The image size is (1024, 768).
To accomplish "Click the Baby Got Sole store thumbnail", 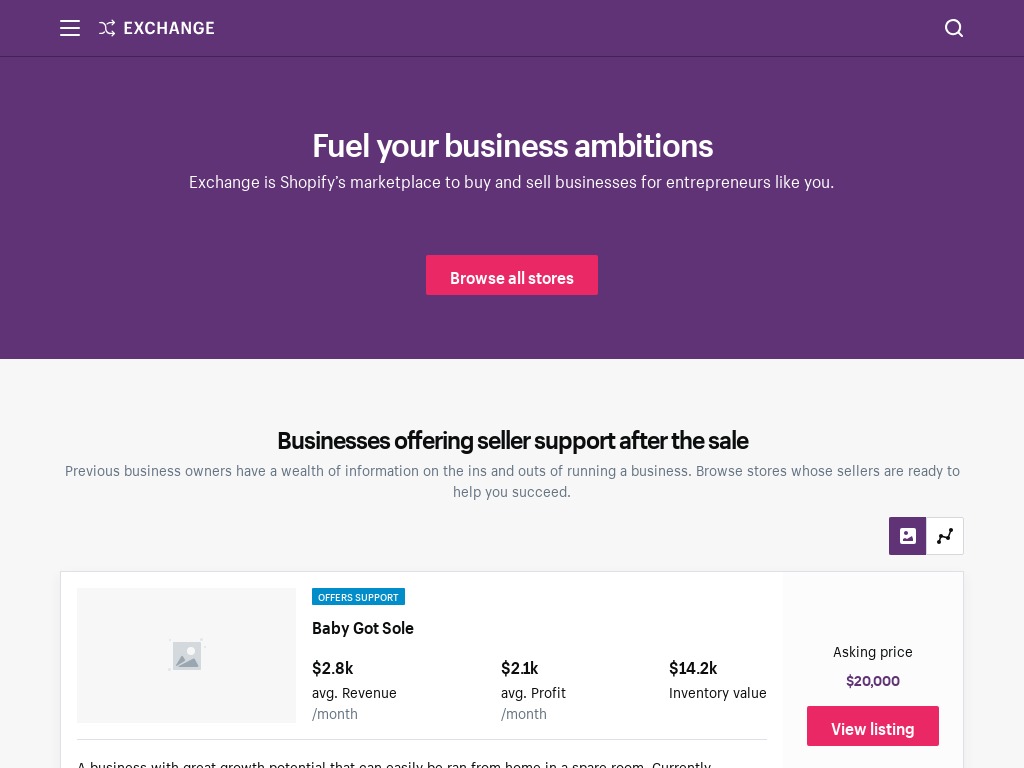I will (x=186, y=655).
